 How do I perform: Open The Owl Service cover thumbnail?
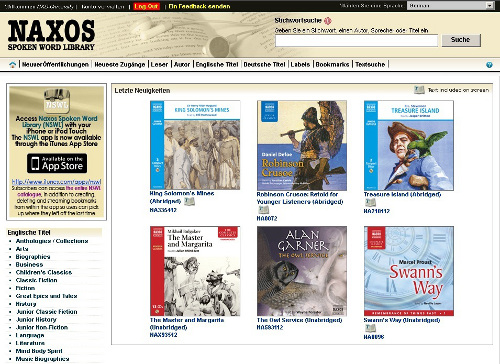(302, 271)
